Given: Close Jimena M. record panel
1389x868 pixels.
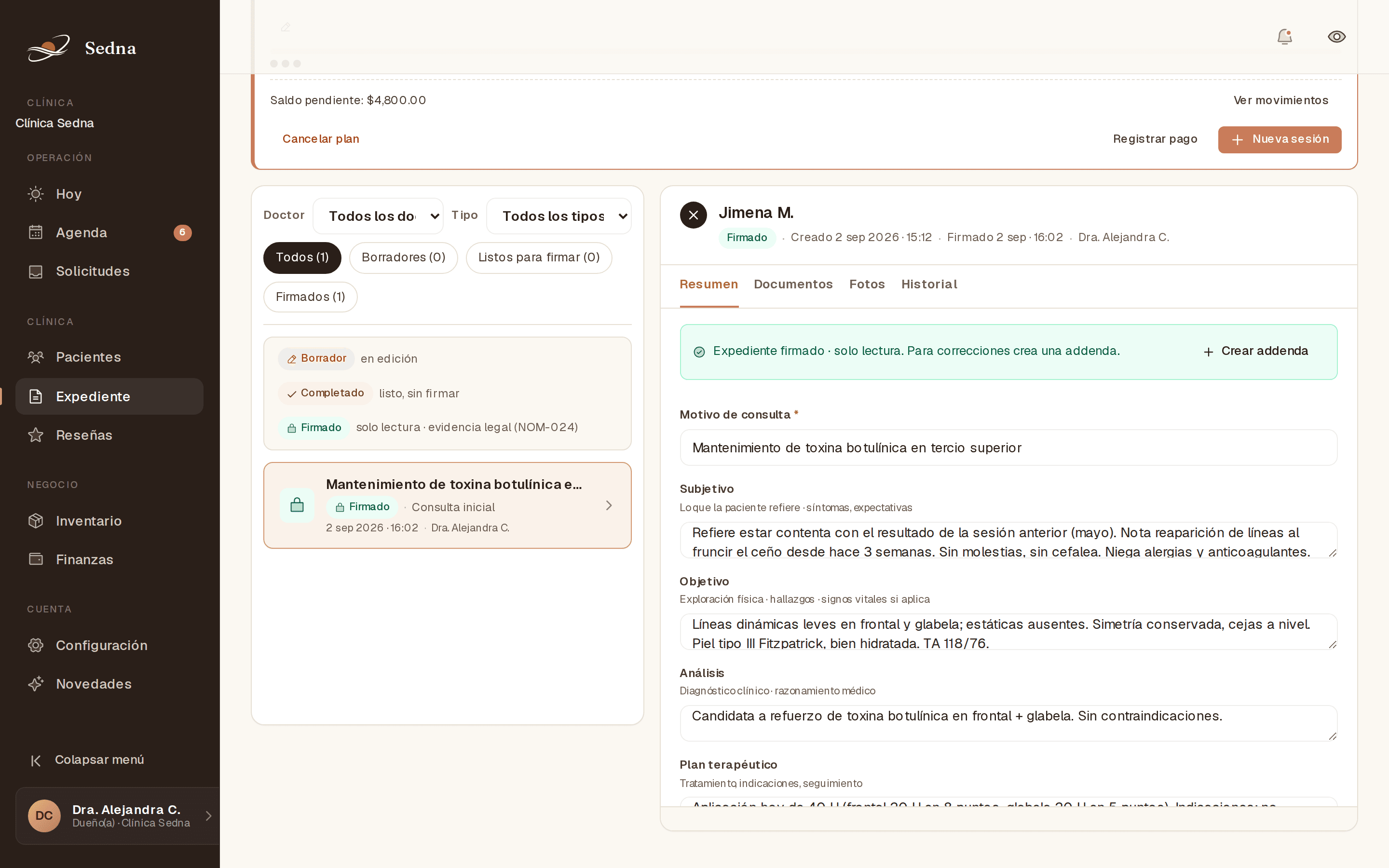Looking at the screenshot, I should [694, 215].
